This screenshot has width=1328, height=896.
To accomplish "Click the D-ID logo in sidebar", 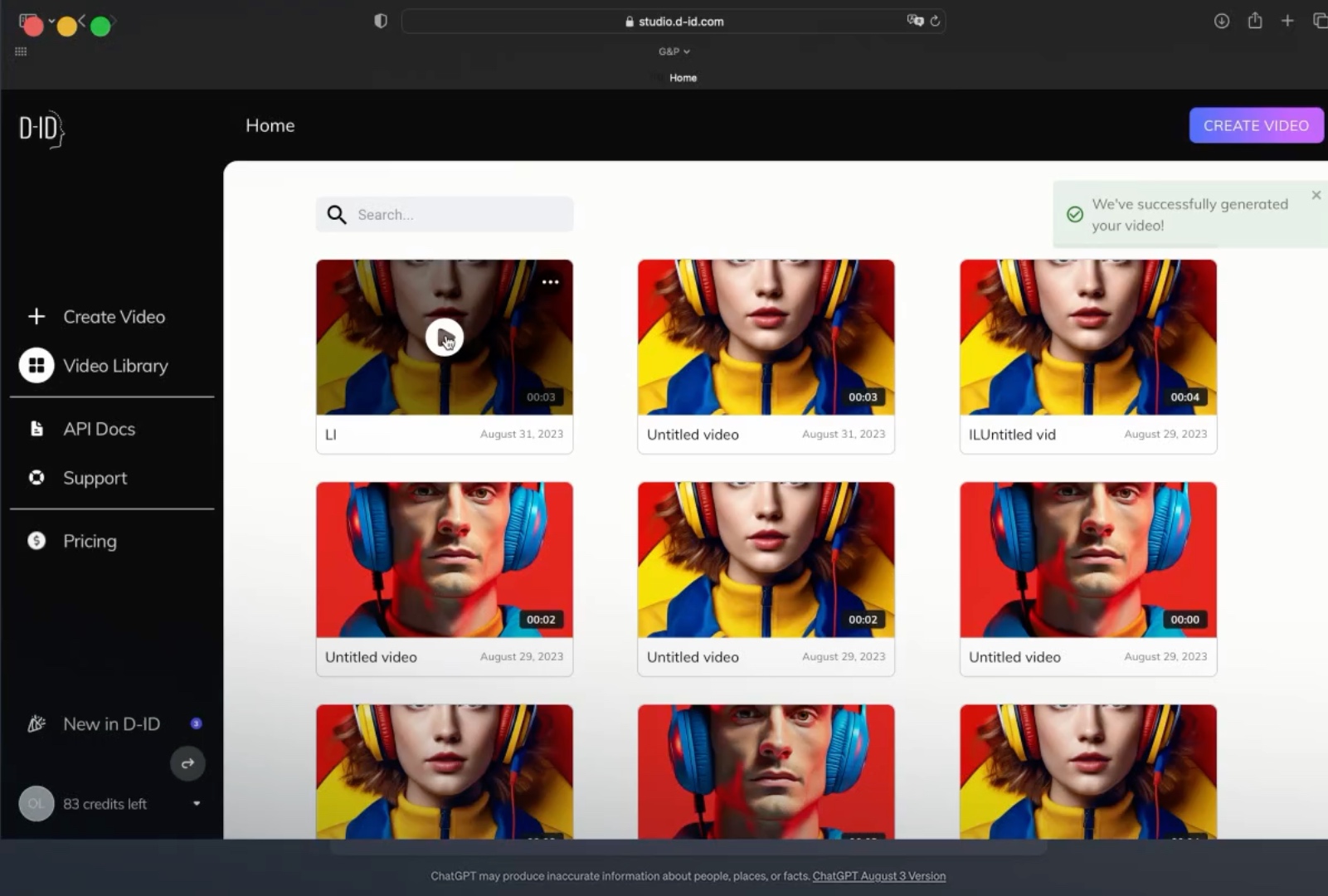I will point(41,129).
